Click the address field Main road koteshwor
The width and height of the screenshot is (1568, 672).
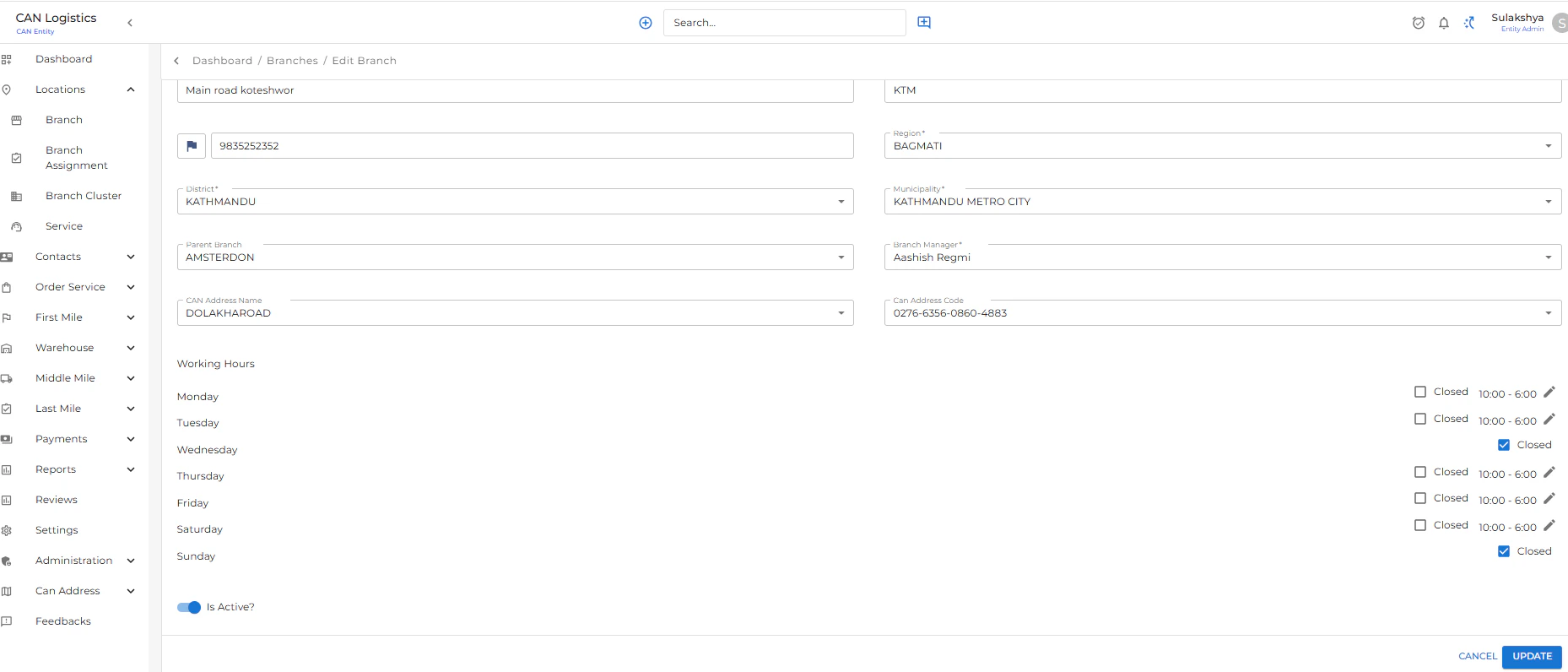[x=515, y=90]
